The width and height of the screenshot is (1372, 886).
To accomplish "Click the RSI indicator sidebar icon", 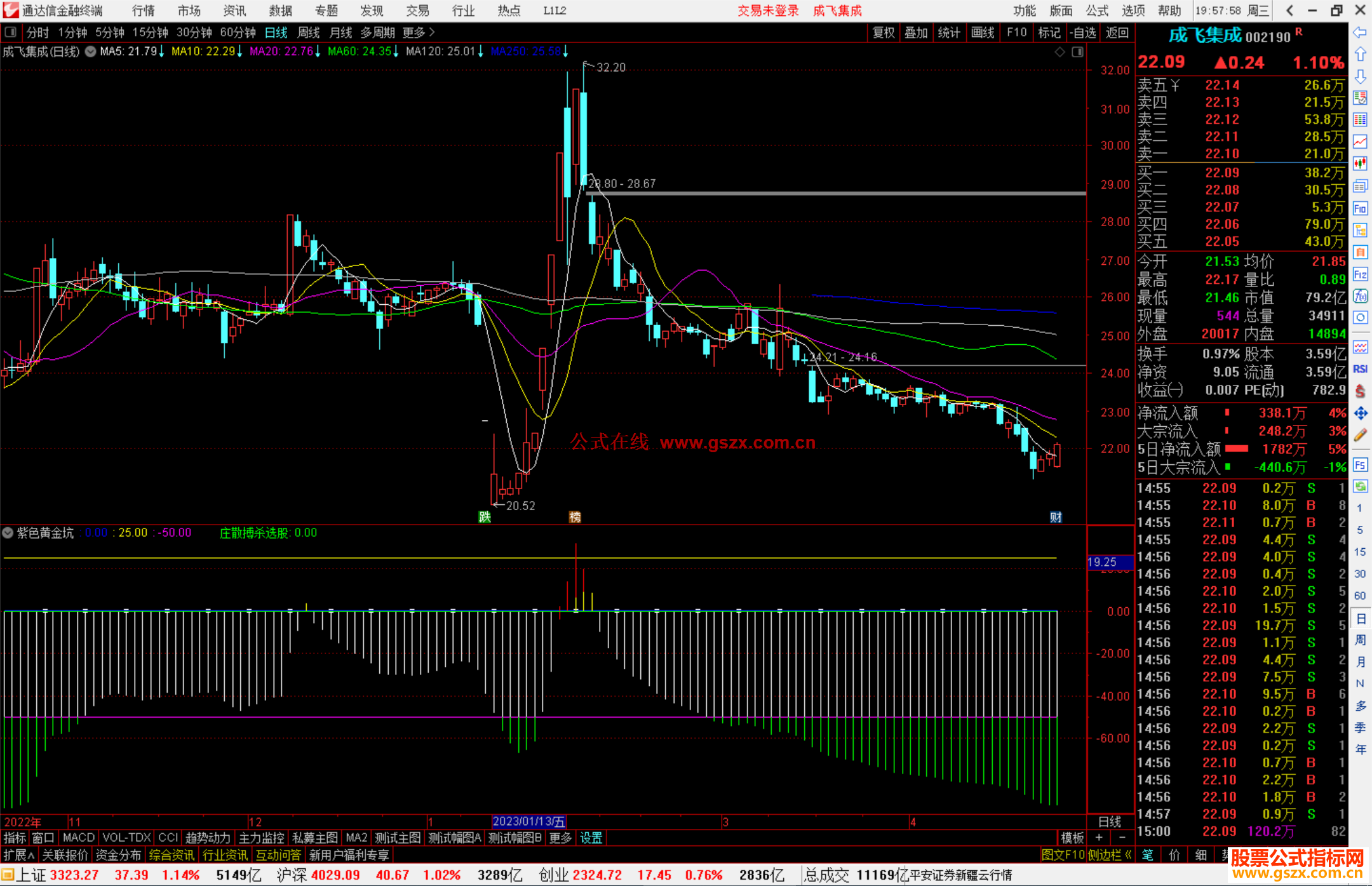I will pyautogui.click(x=1360, y=369).
